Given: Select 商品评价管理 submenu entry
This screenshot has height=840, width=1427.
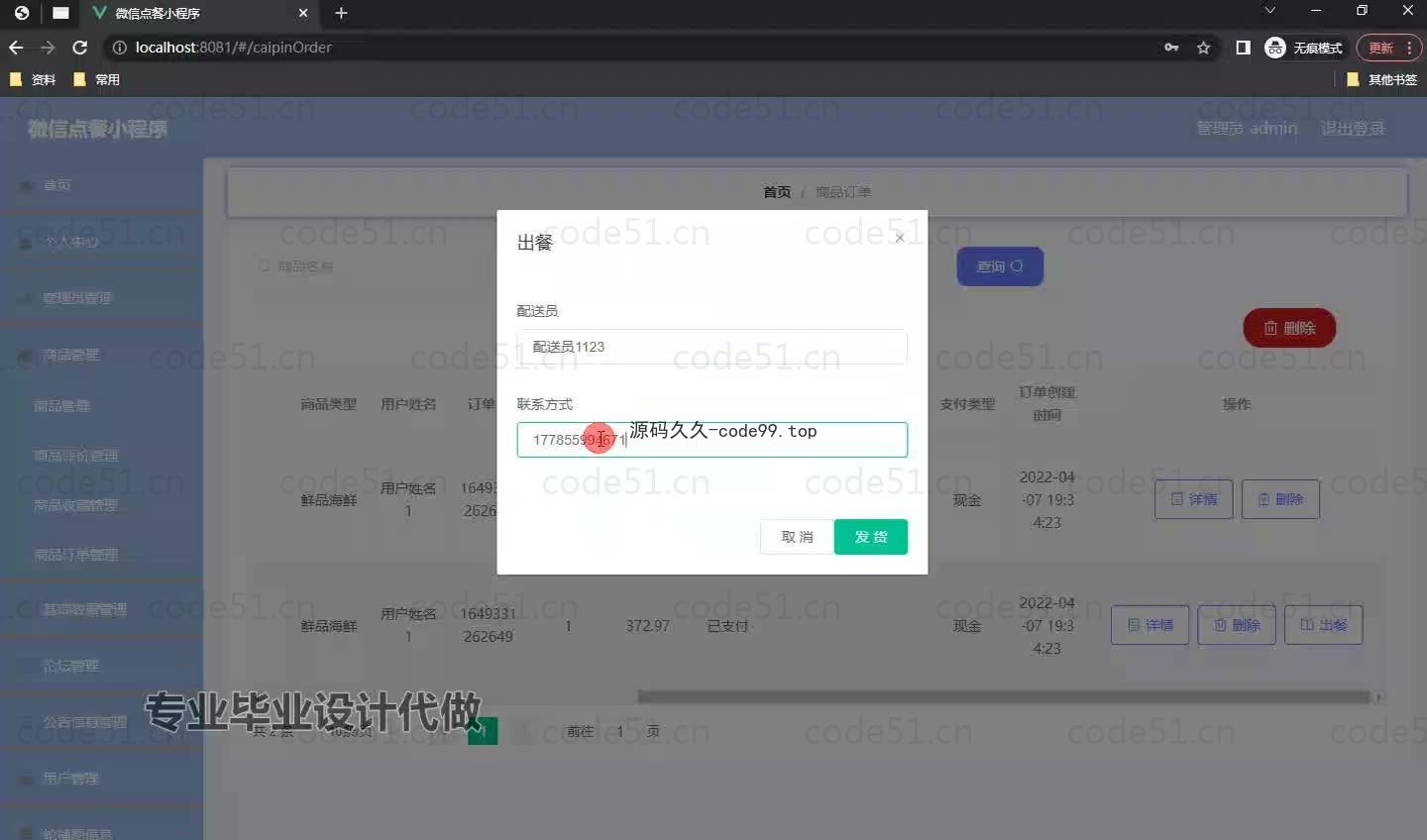Looking at the screenshot, I should 101,456.
